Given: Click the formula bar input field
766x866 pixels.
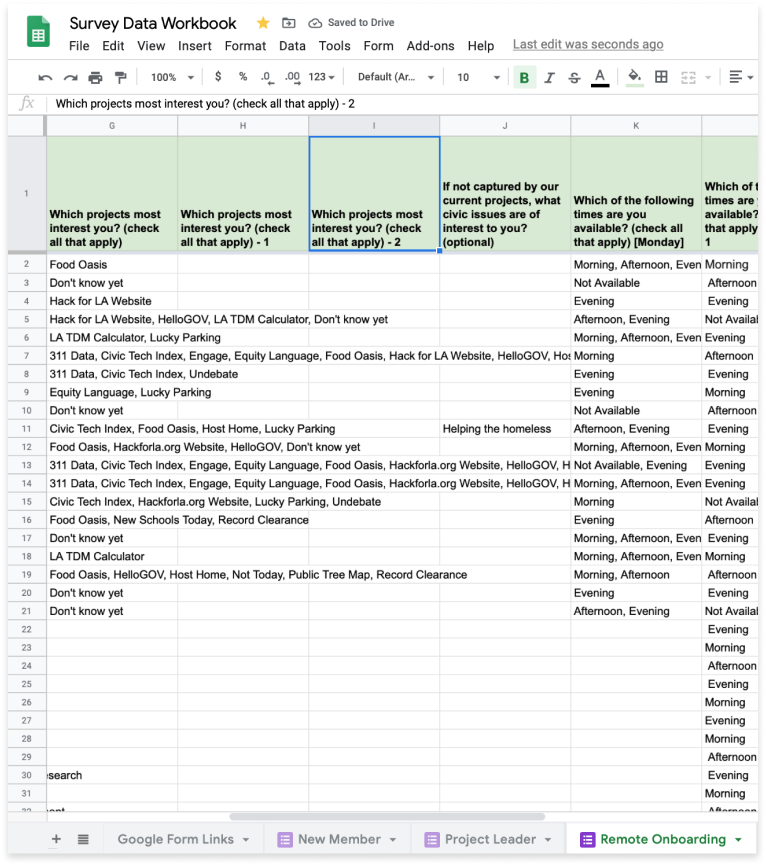Looking at the screenshot, I should point(400,104).
